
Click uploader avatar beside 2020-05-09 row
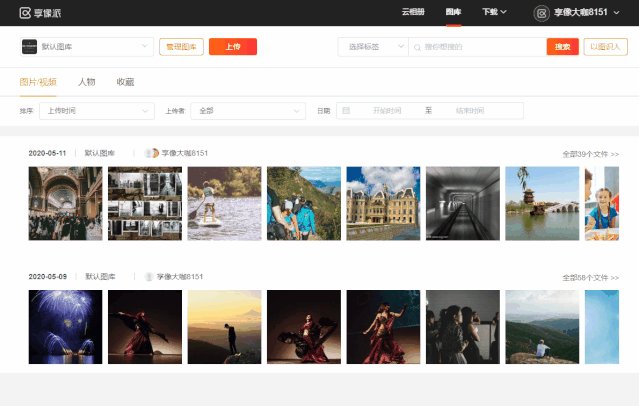click(149, 276)
